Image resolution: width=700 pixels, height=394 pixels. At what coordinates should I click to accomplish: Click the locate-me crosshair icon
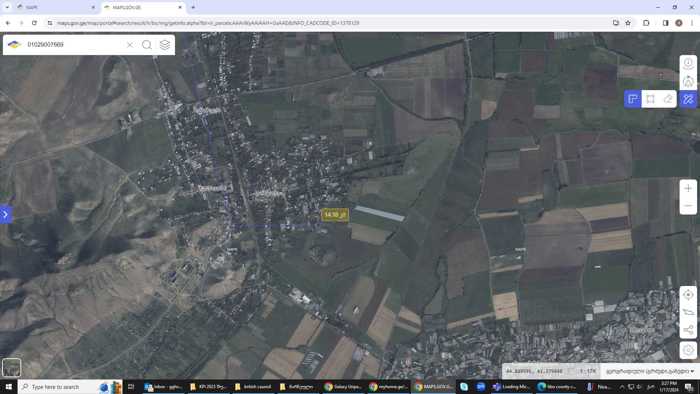(688, 294)
